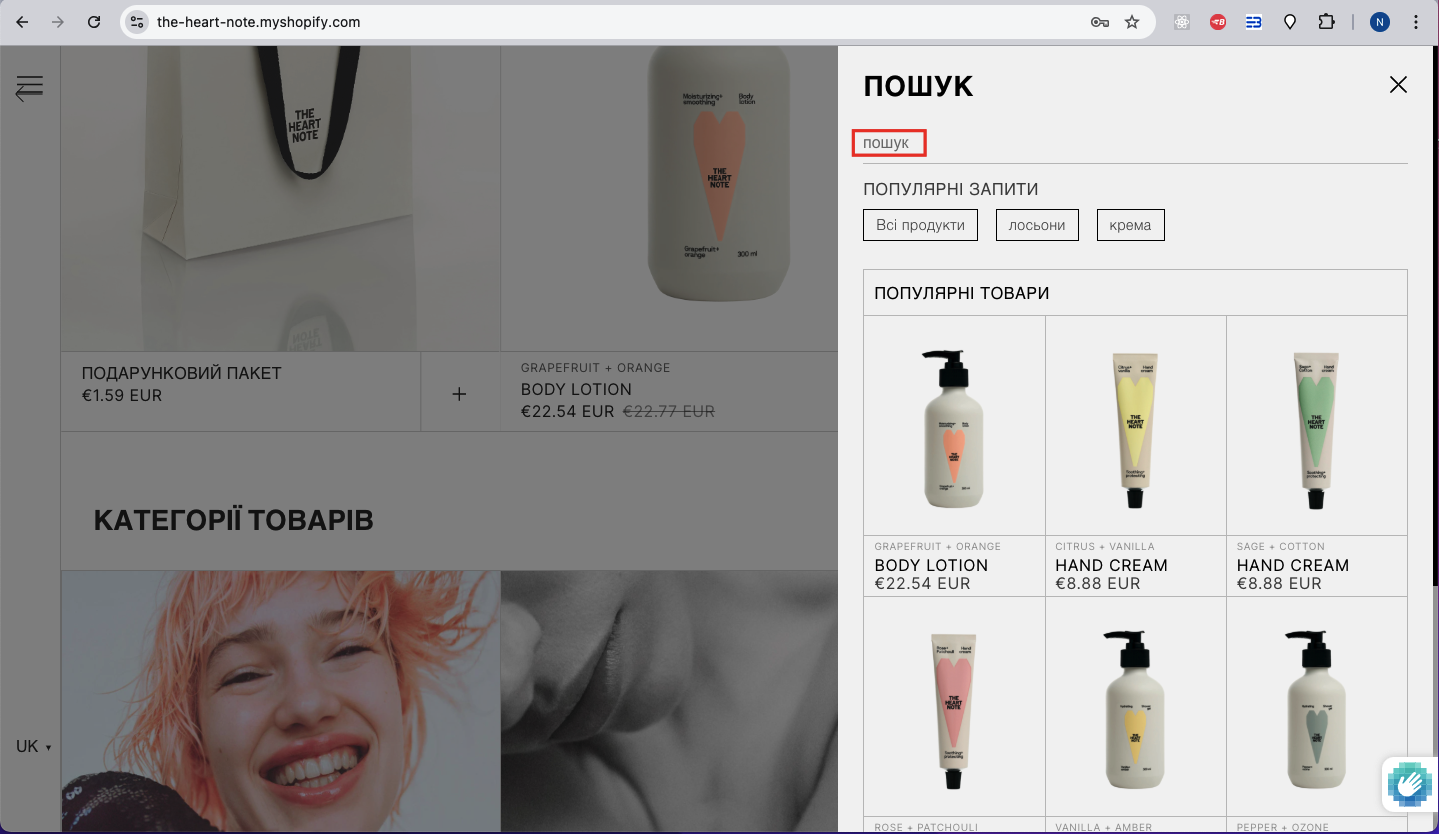Focus the address bar URL
The image size is (1439, 834).
259,22
